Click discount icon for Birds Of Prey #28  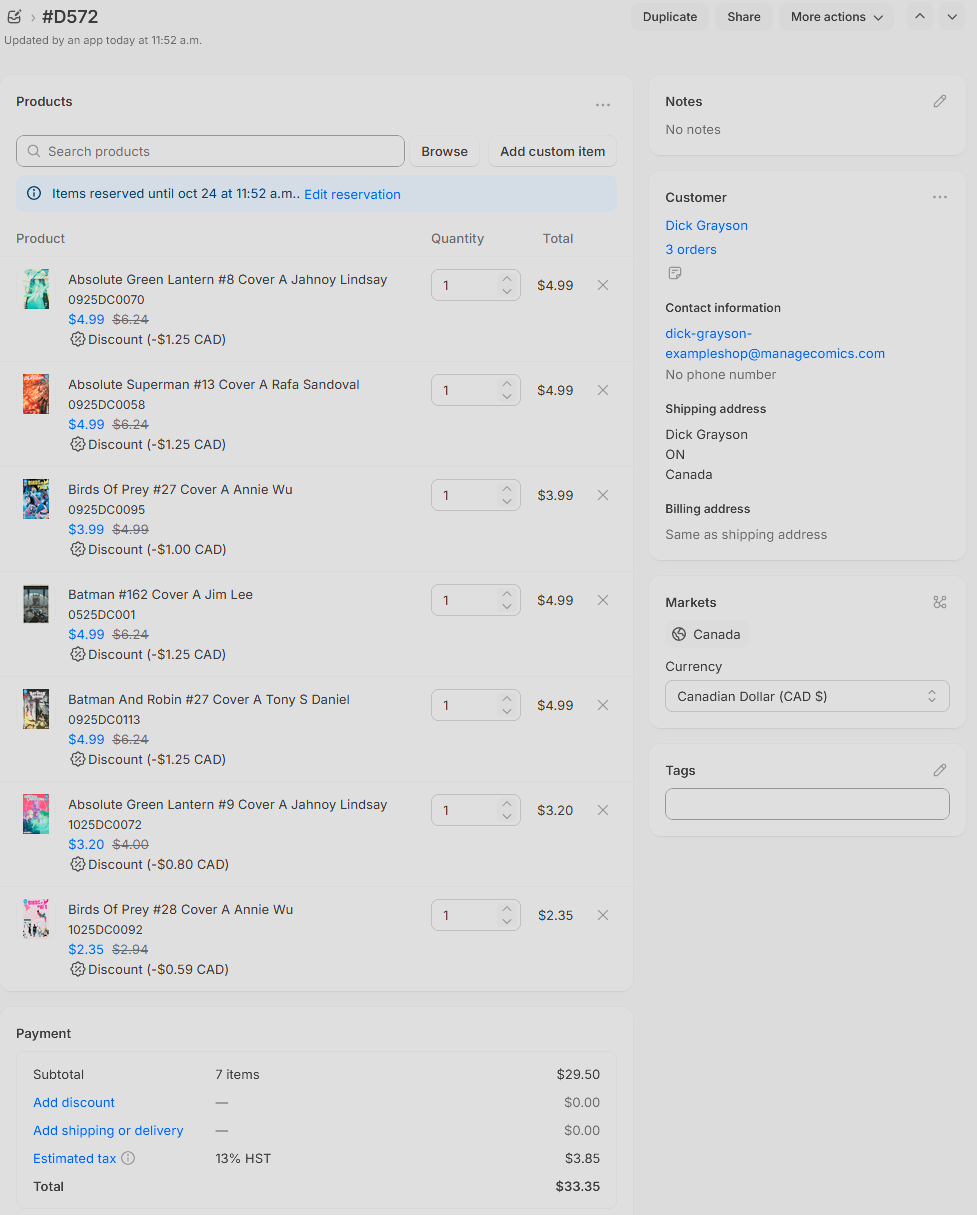click(78, 969)
